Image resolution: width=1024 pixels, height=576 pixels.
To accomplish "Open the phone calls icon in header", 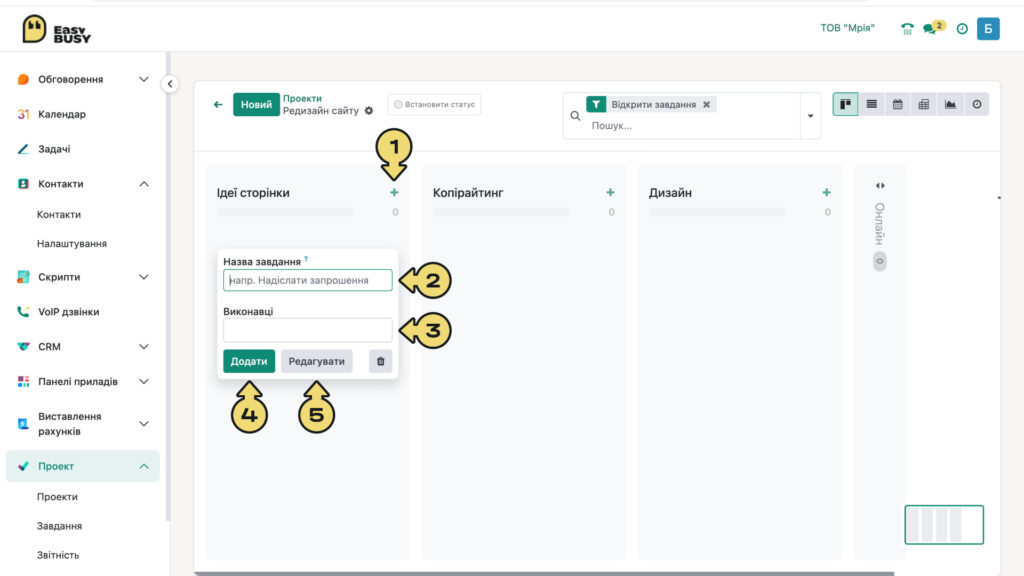I will point(907,29).
